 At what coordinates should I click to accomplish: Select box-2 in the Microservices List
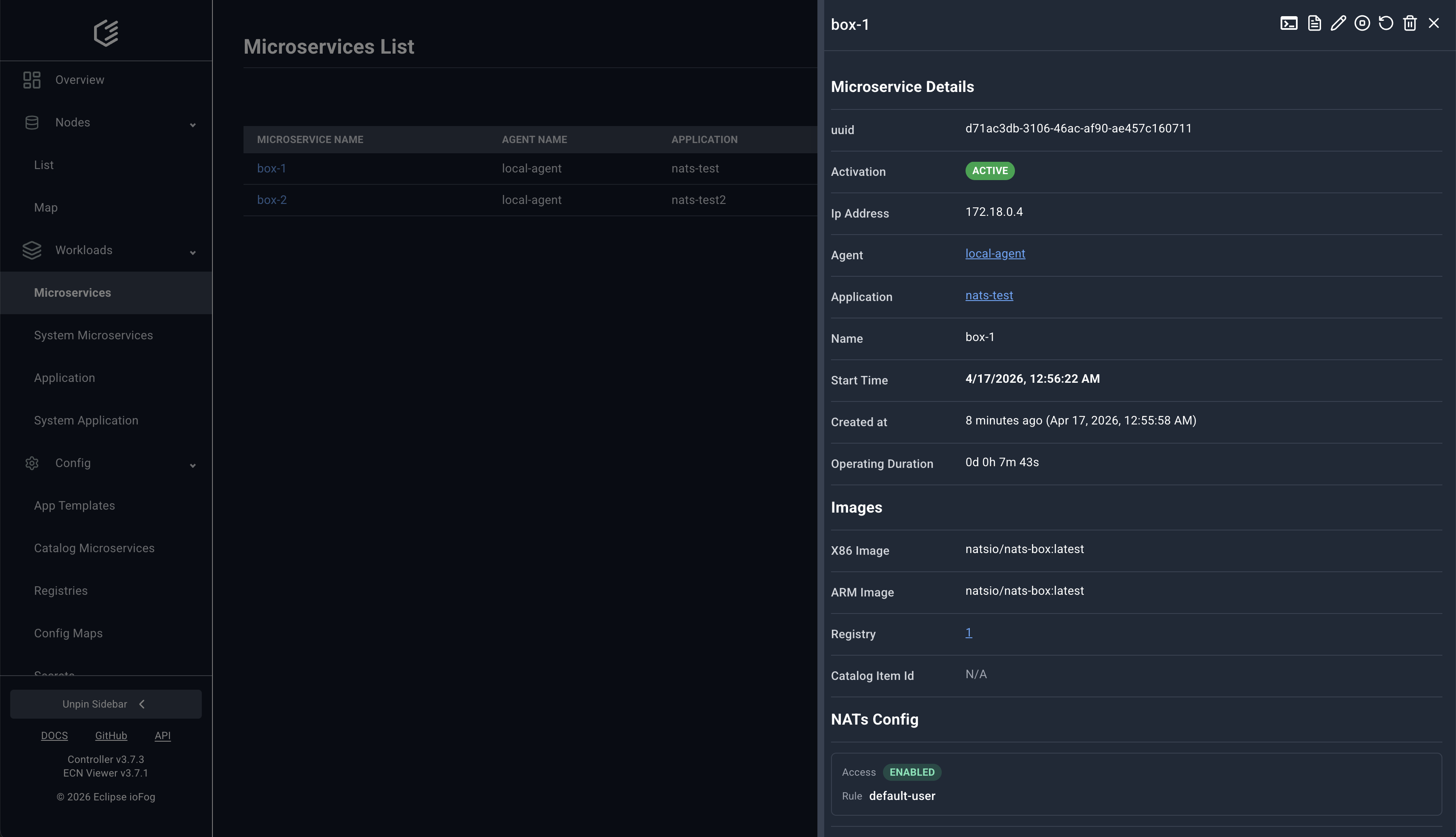(272, 200)
